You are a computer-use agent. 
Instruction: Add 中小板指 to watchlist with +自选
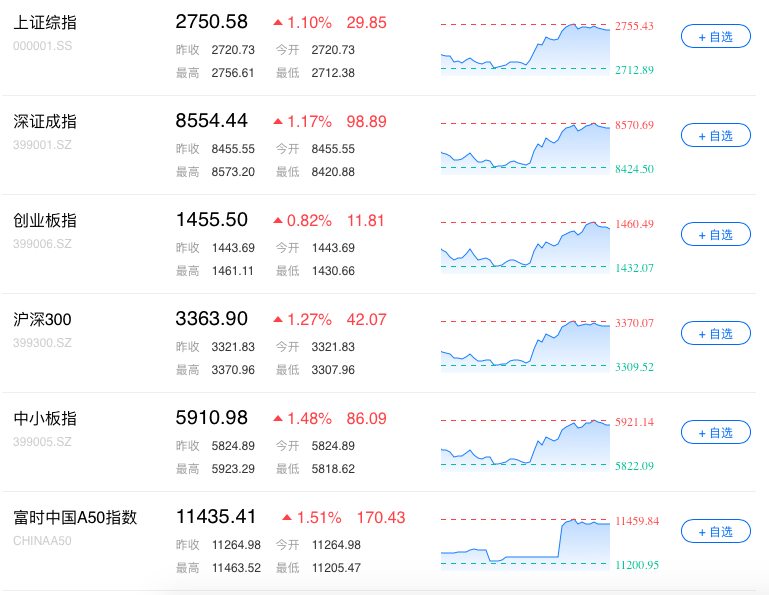point(716,433)
